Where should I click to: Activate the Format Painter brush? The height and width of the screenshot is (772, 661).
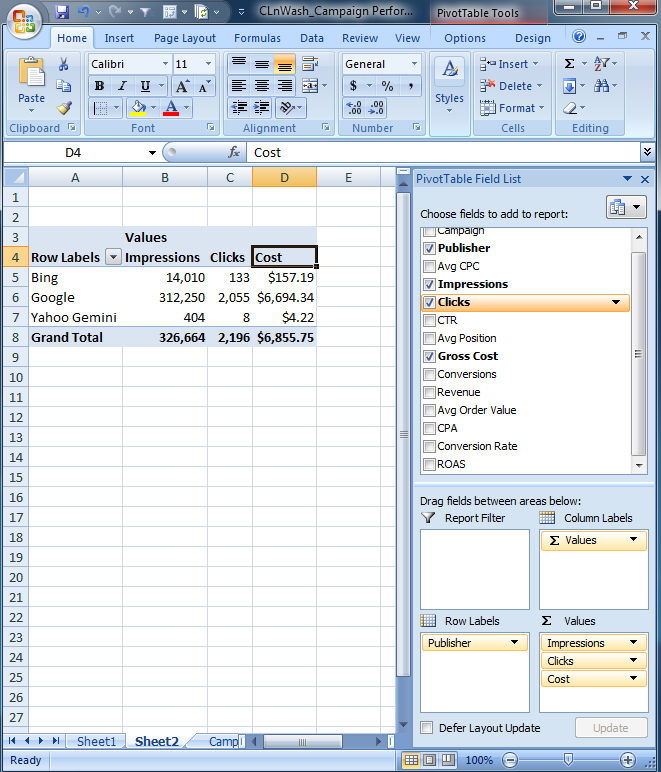click(63, 107)
